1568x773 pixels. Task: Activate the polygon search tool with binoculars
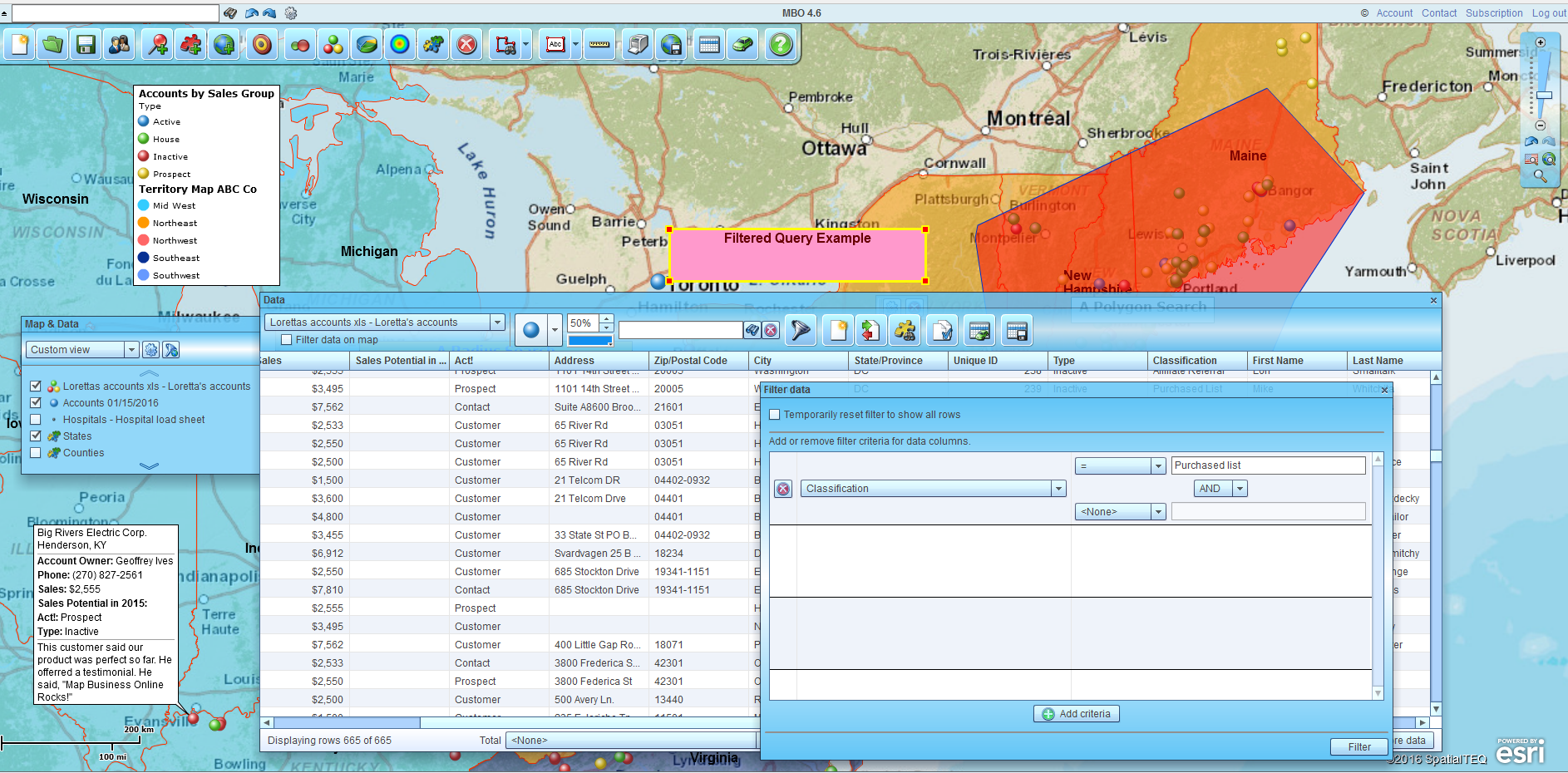[505, 44]
